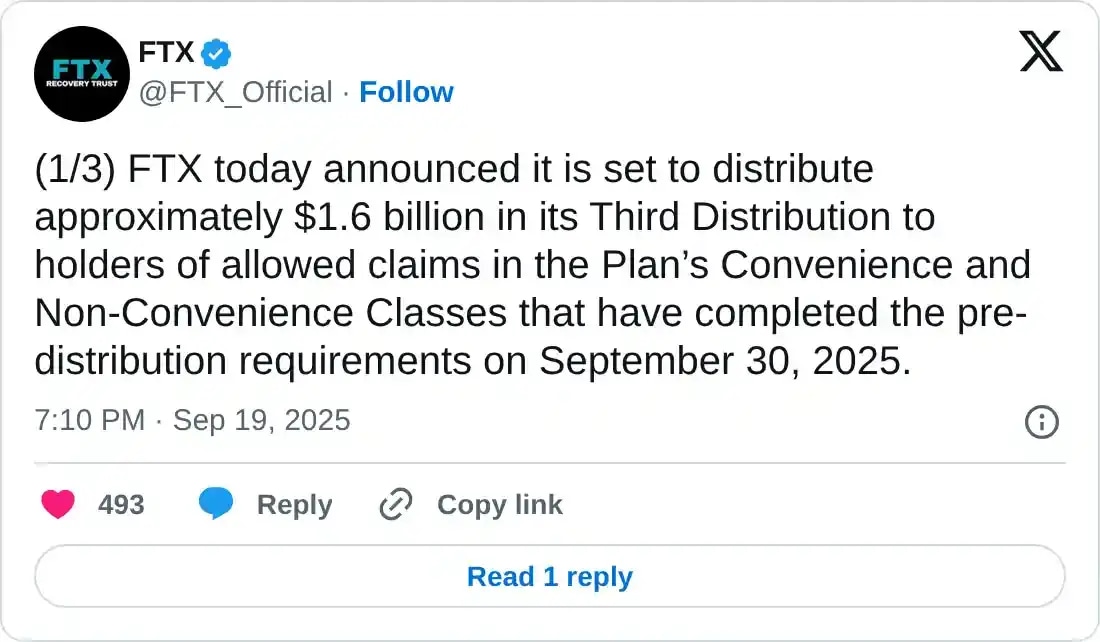This screenshot has height=642, width=1100.
Task: Select the Reply action label
Action: 294,504
